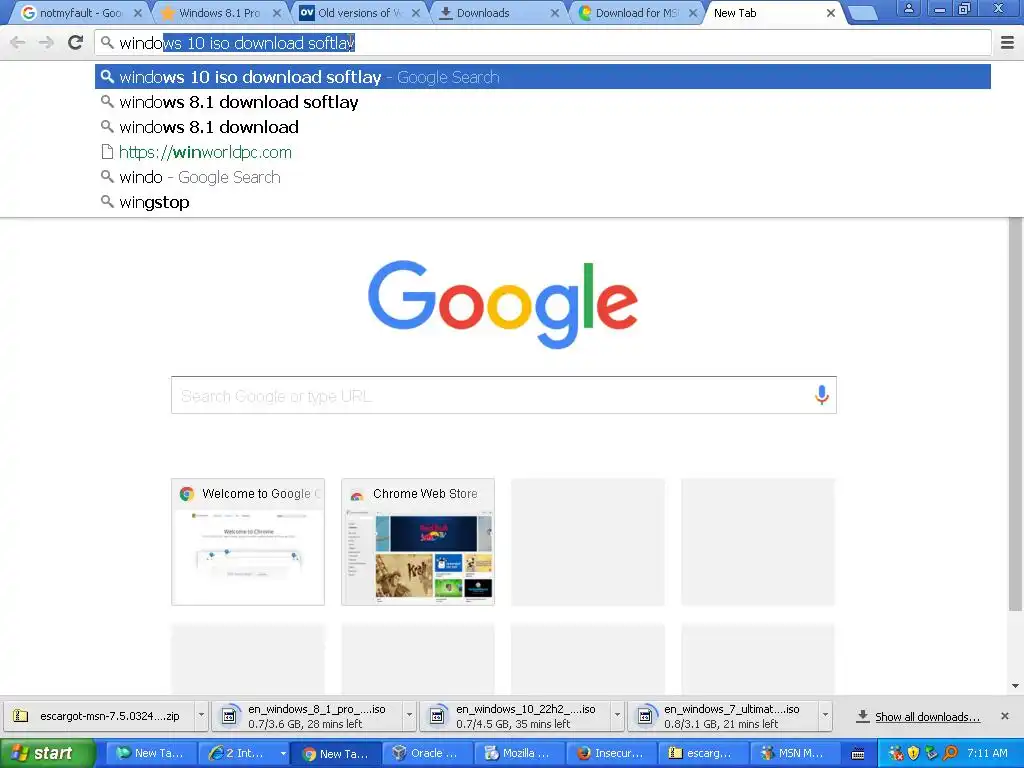Click the browser forward arrow
The height and width of the screenshot is (768, 1024).
[x=46, y=43]
